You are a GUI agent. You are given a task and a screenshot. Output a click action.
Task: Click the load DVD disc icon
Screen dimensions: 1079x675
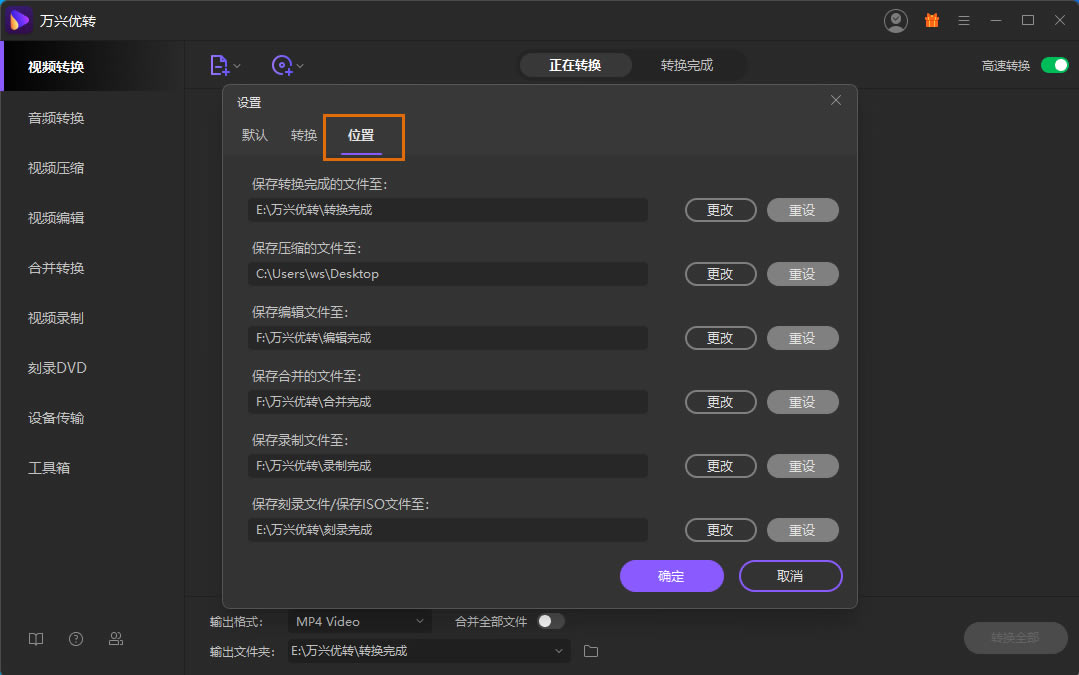click(x=283, y=64)
